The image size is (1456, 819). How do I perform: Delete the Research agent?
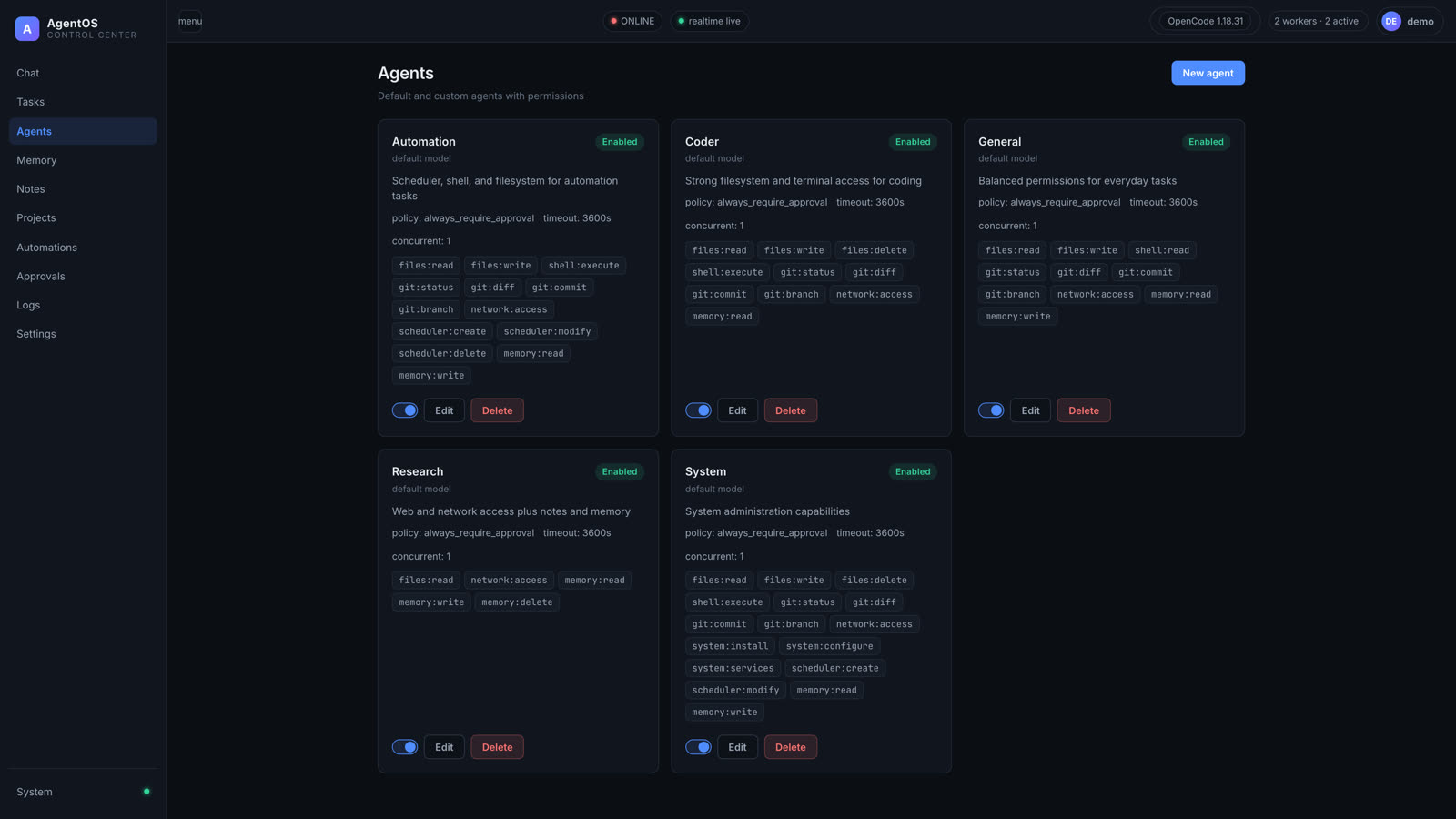tap(497, 747)
